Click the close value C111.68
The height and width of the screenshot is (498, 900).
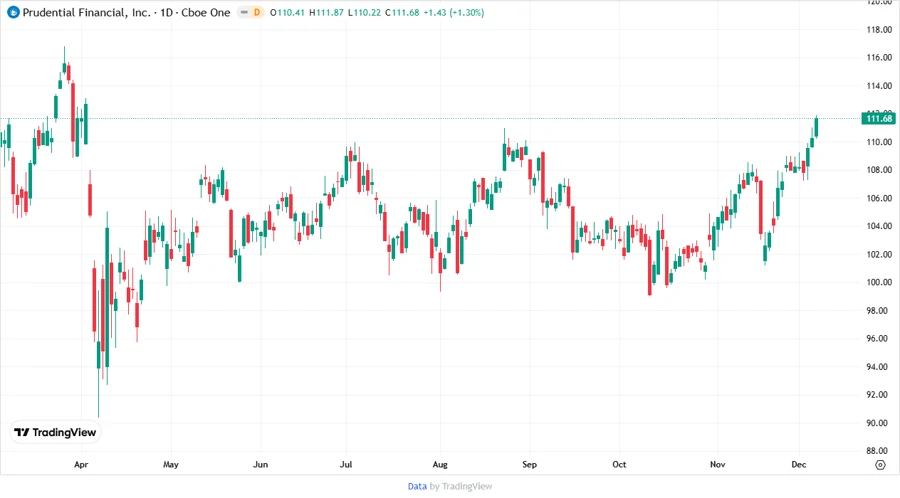[402, 12]
